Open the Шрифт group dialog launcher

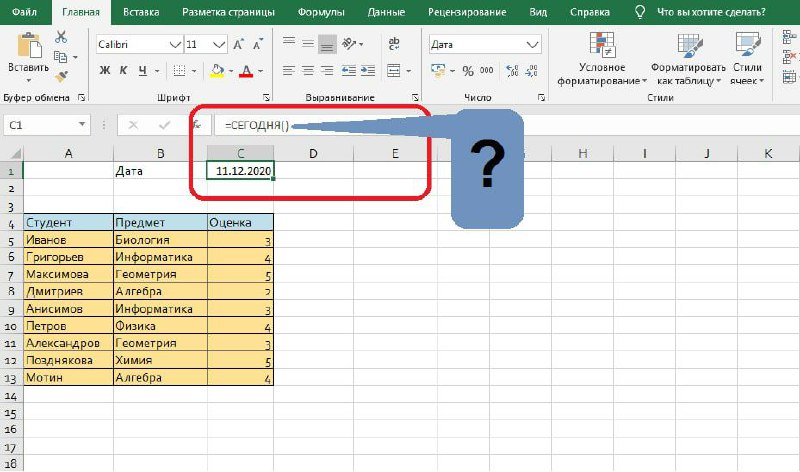(x=266, y=97)
